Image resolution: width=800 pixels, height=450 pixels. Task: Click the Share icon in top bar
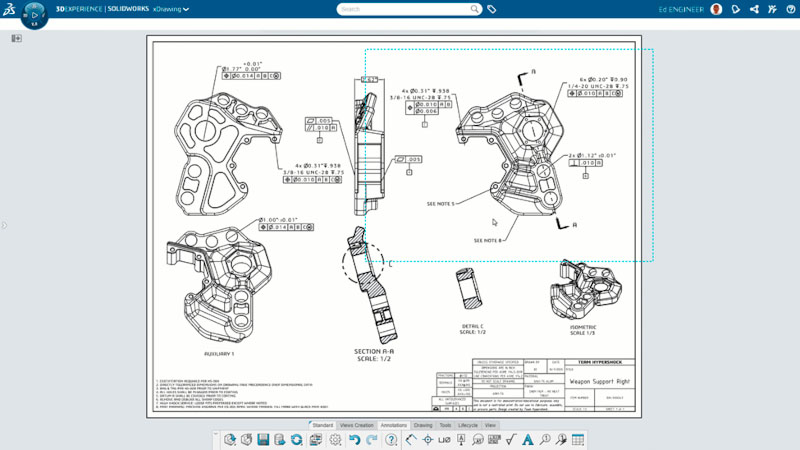[x=754, y=9]
